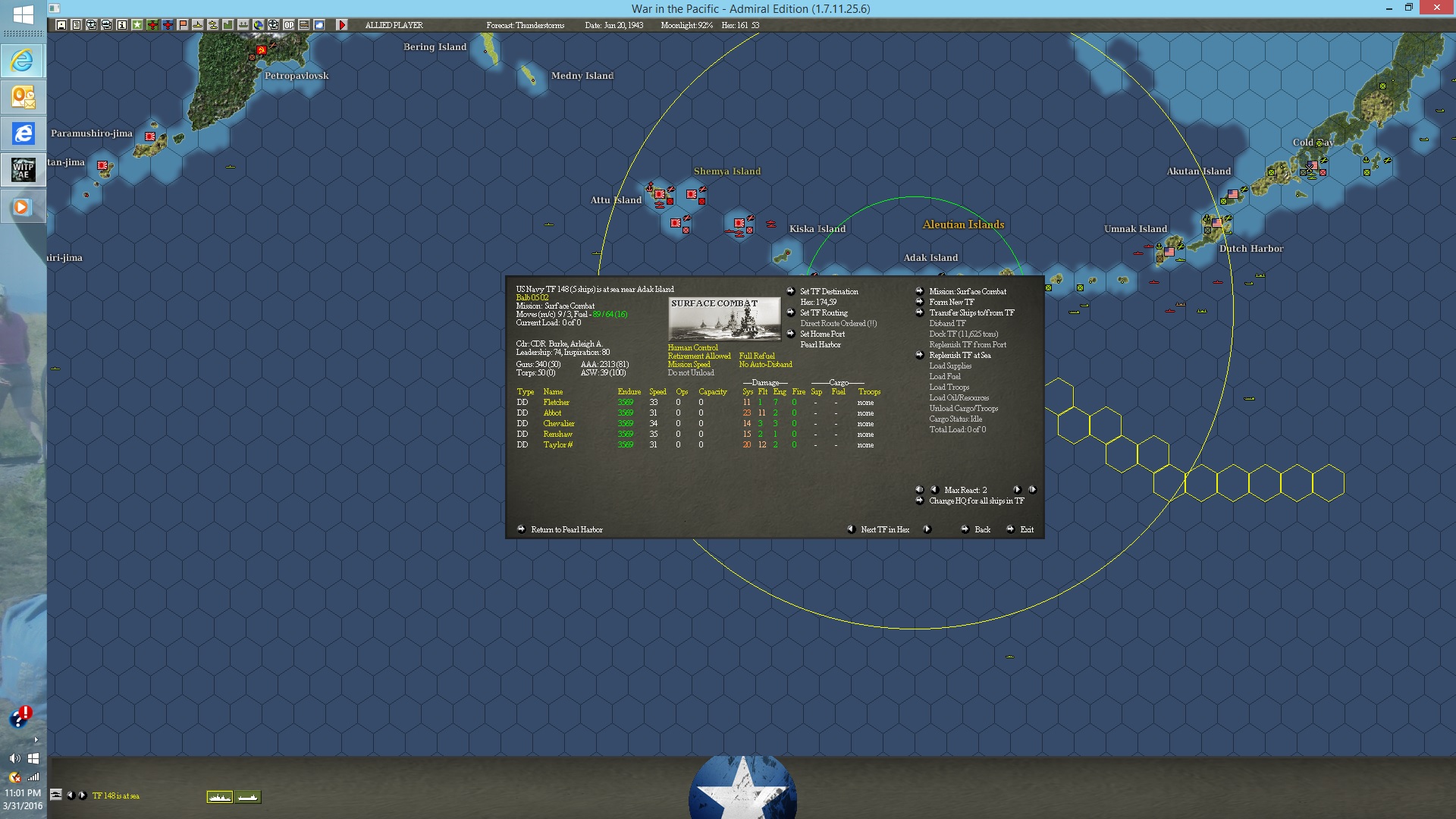Click the white star on green toolbar icon
The image size is (1456, 819).
137,25
